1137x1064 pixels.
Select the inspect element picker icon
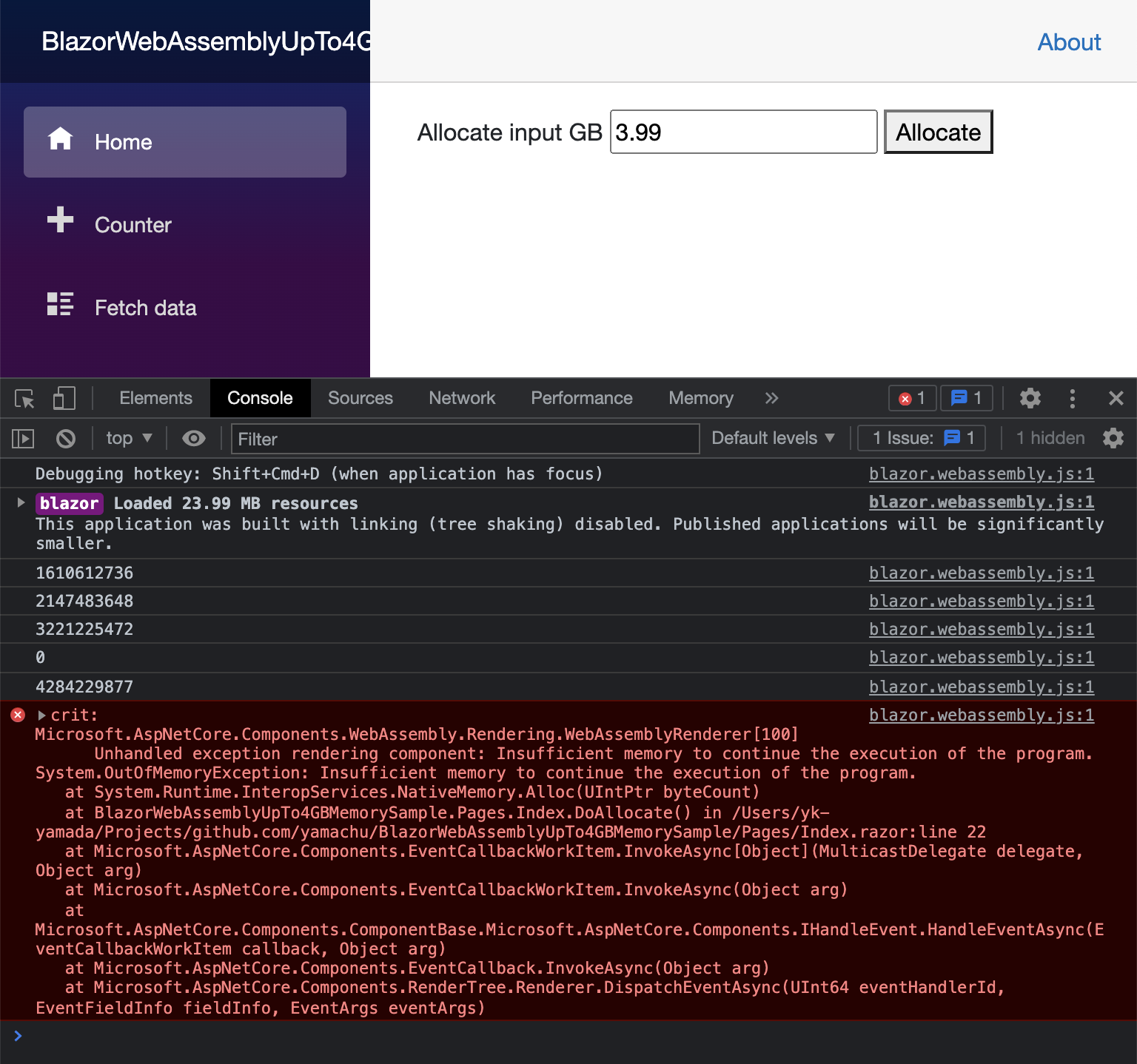click(x=24, y=399)
